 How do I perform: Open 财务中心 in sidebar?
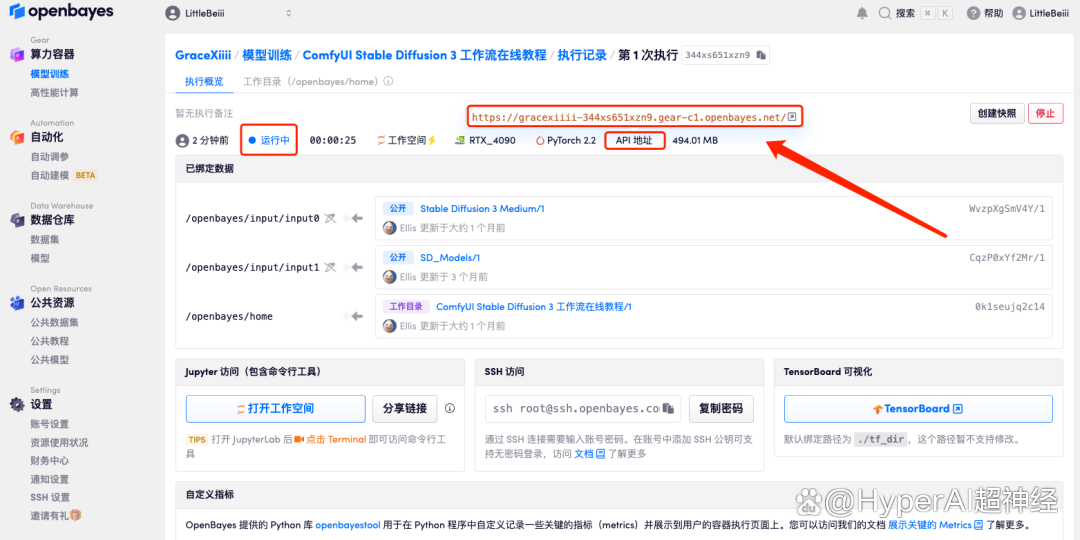[x=50, y=460]
